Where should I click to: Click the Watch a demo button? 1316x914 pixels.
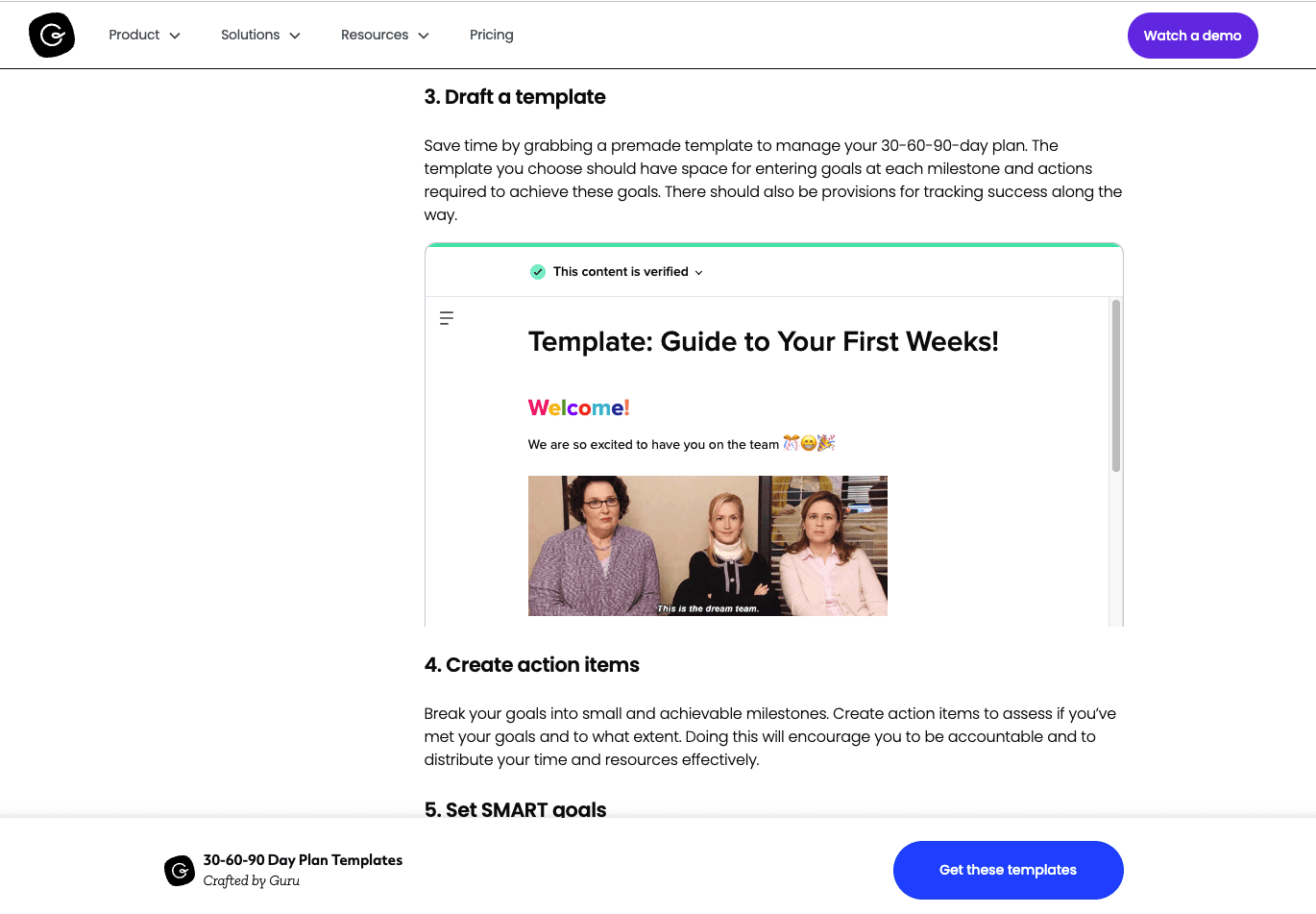(x=1192, y=36)
